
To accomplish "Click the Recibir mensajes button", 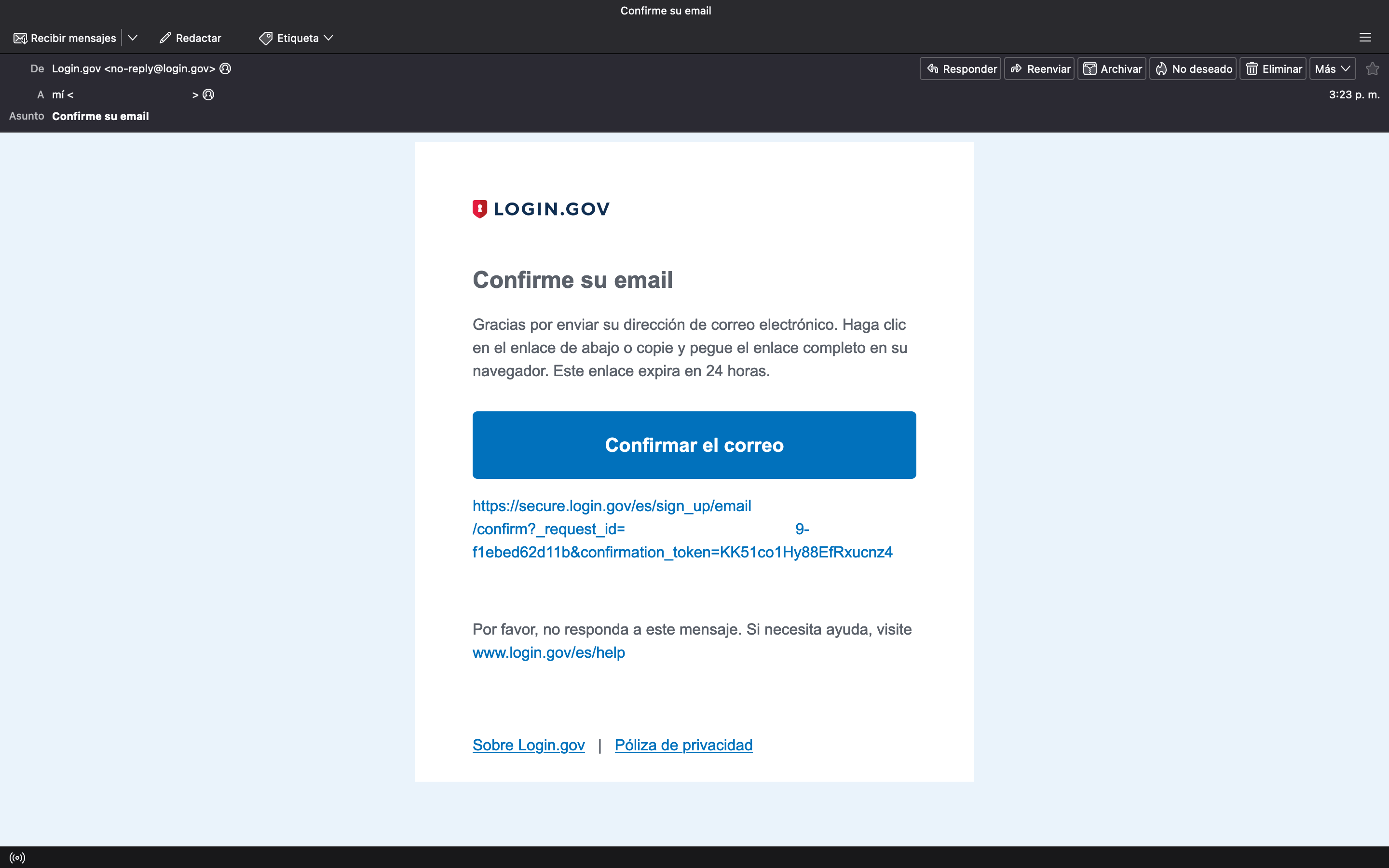I will coord(64,38).
